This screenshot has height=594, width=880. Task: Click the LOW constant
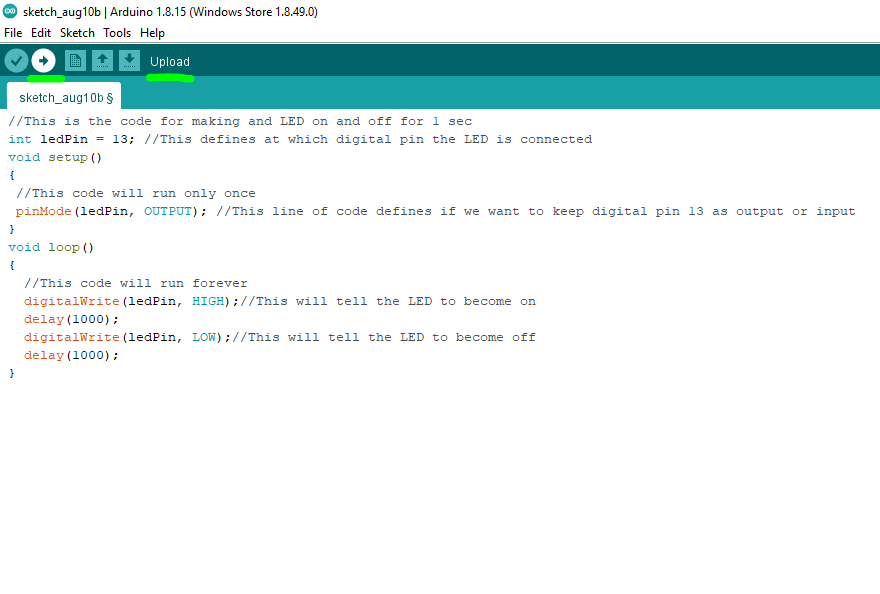[x=204, y=337]
